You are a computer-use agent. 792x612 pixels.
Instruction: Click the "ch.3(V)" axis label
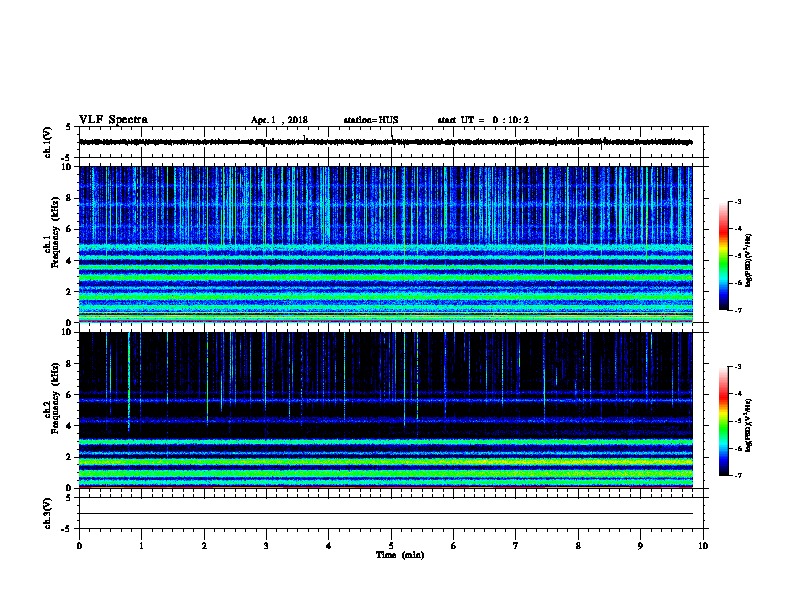click(x=48, y=513)
